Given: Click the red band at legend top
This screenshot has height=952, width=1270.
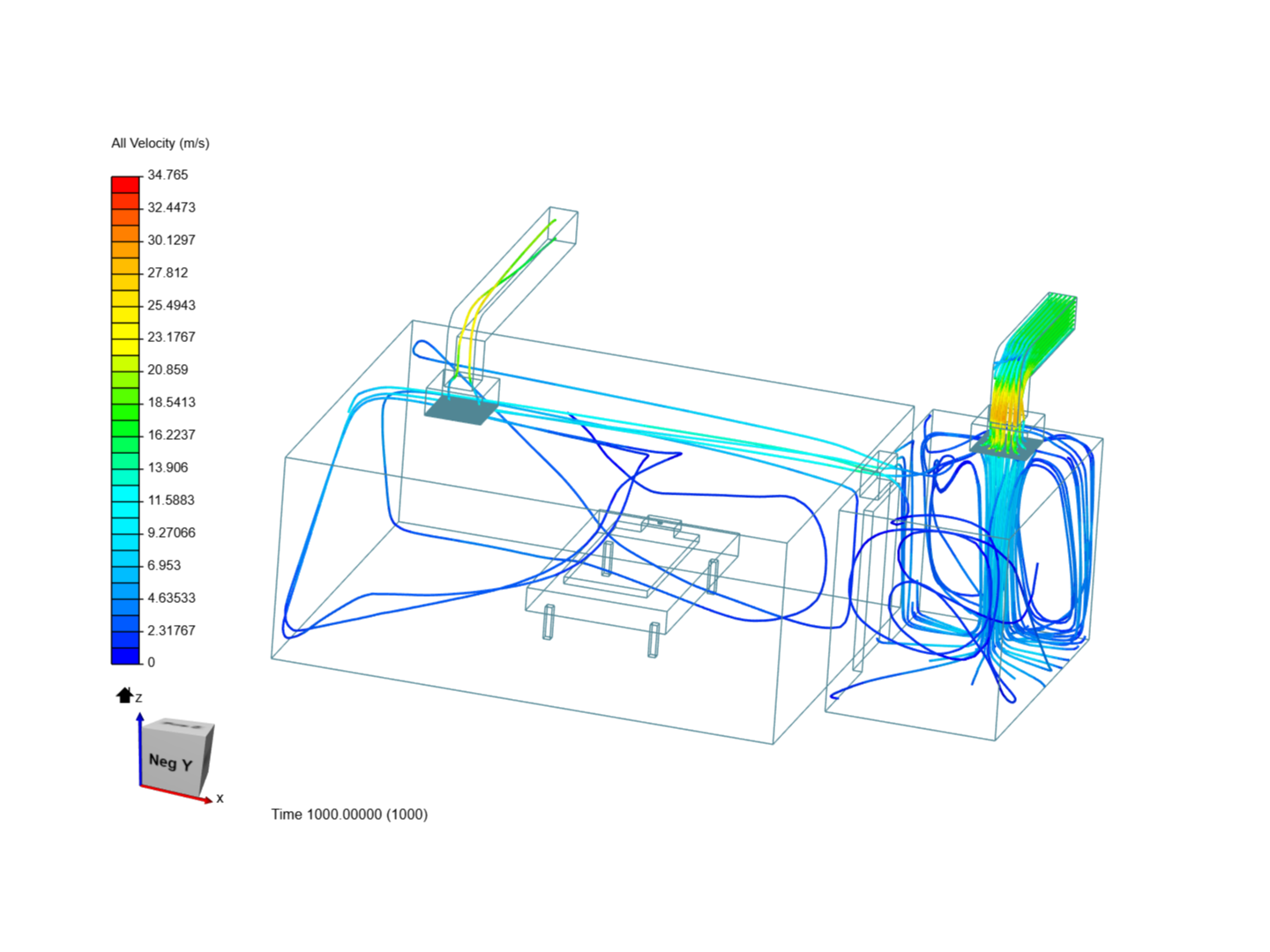Looking at the screenshot, I should coord(125,184).
